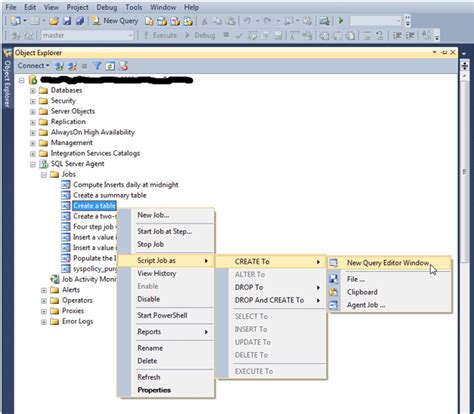
Task: Expand the Security node
Action: pos(33,101)
